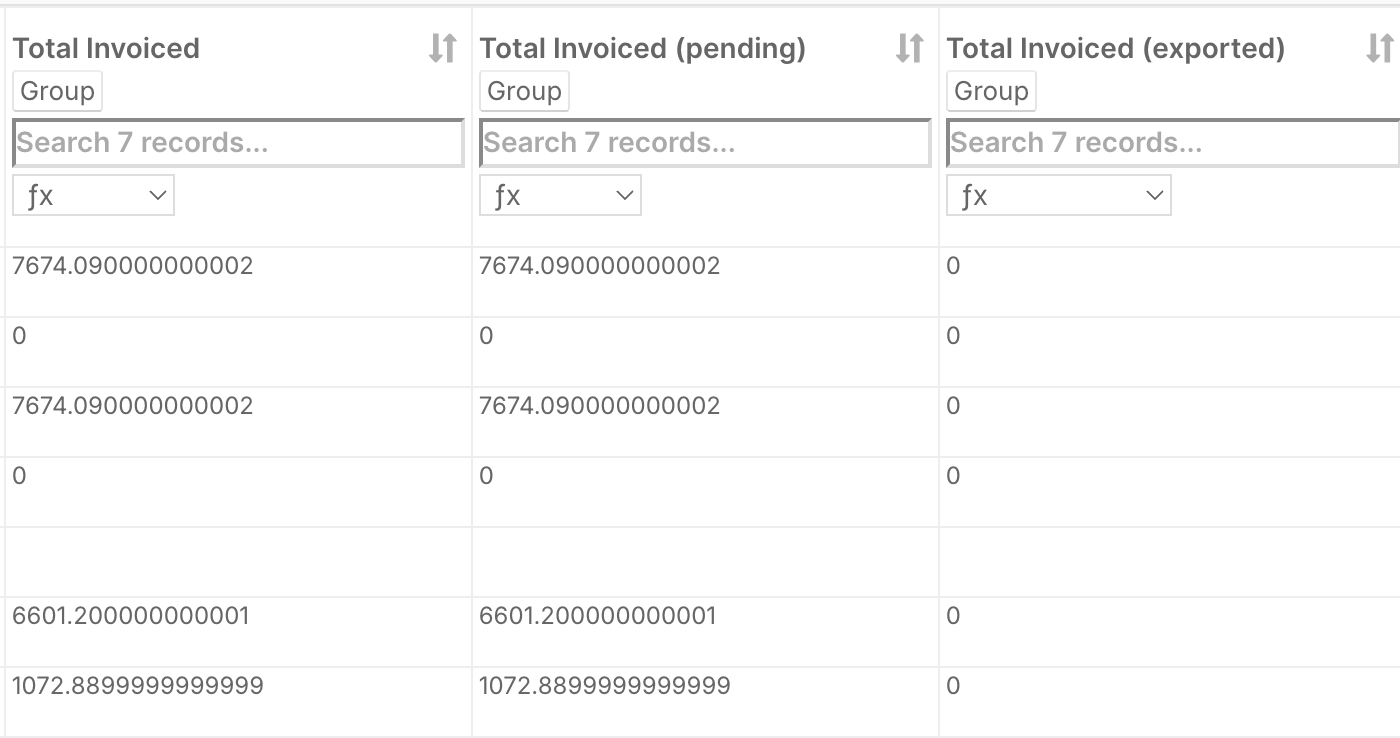
Task: Click the exported value in the 6601.2 row
Action: (953, 616)
